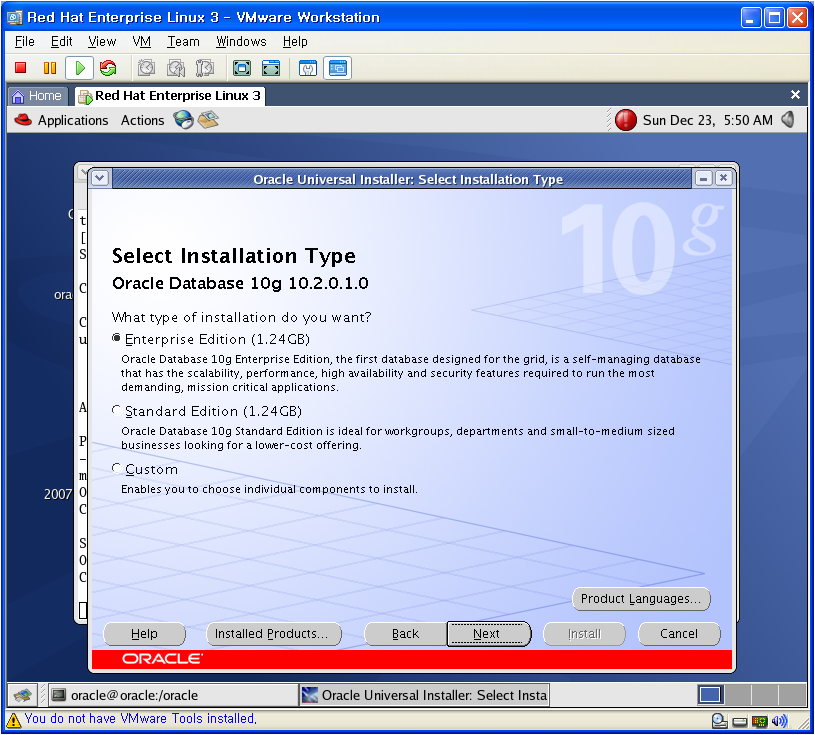The height and width of the screenshot is (735, 815).
Task: Click the VMware Tools warning triangle icon
Action: [x=14, y=720]
